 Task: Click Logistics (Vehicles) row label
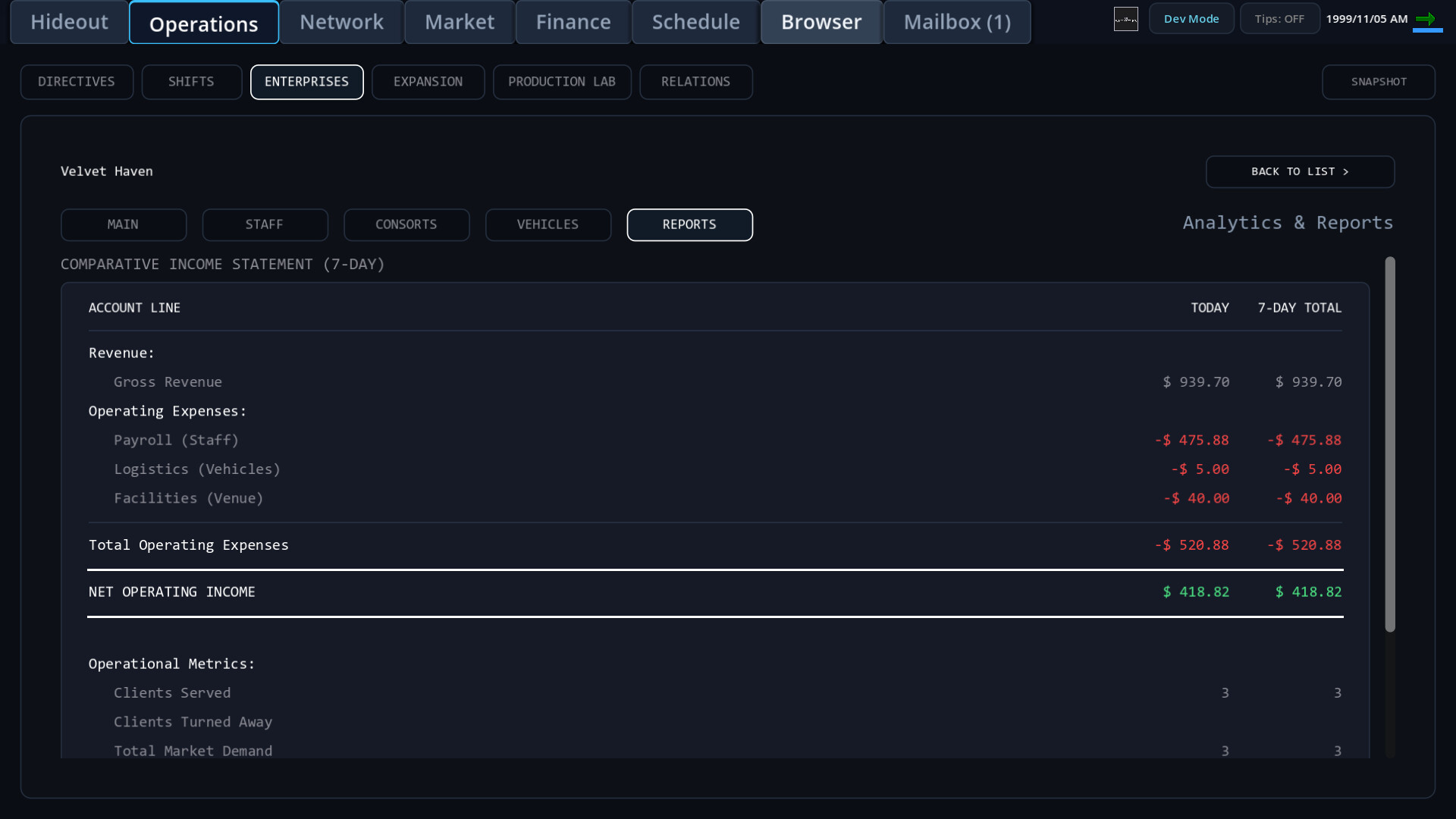[197, 469]
